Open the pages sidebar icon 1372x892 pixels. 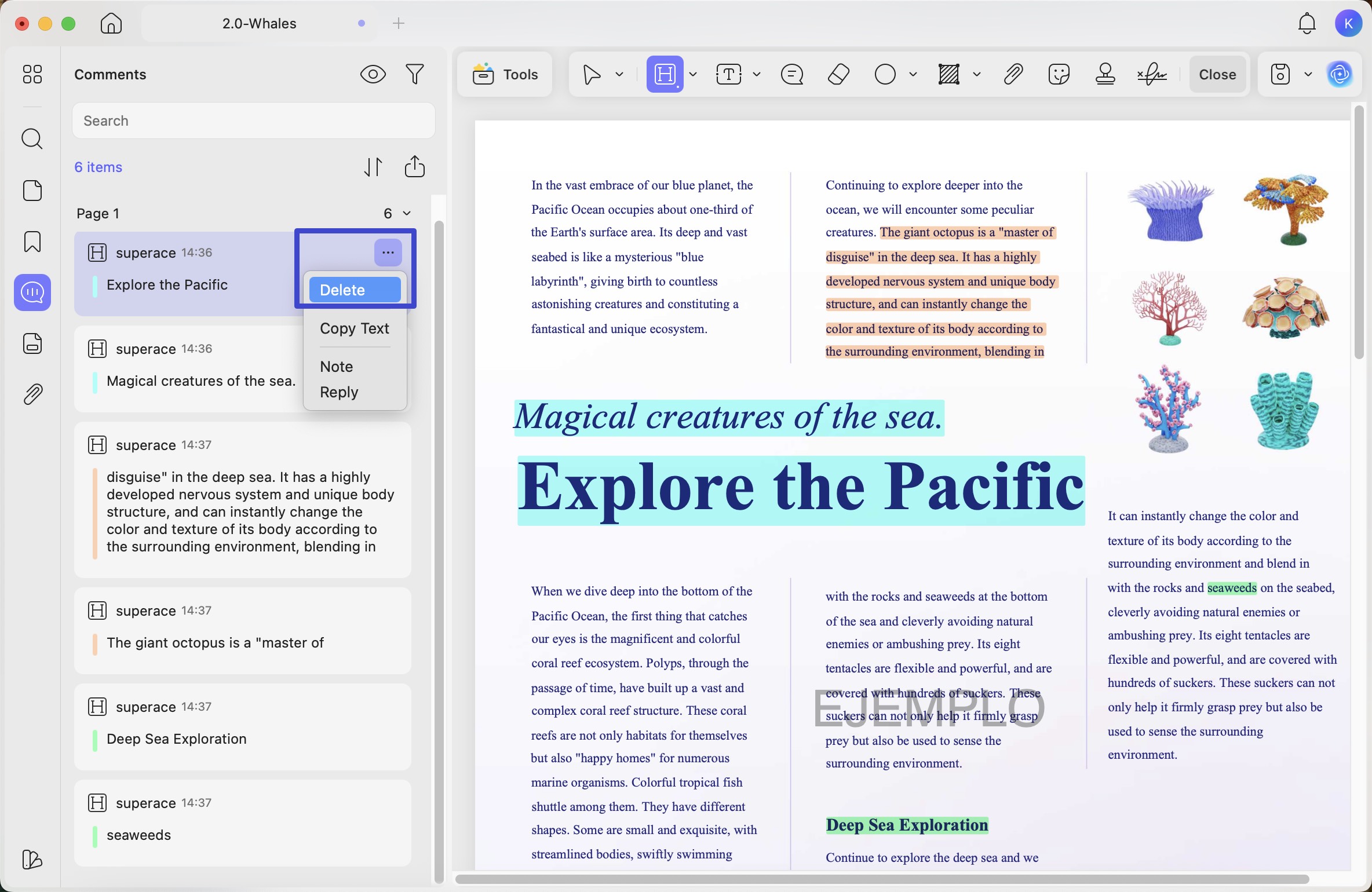32,191
